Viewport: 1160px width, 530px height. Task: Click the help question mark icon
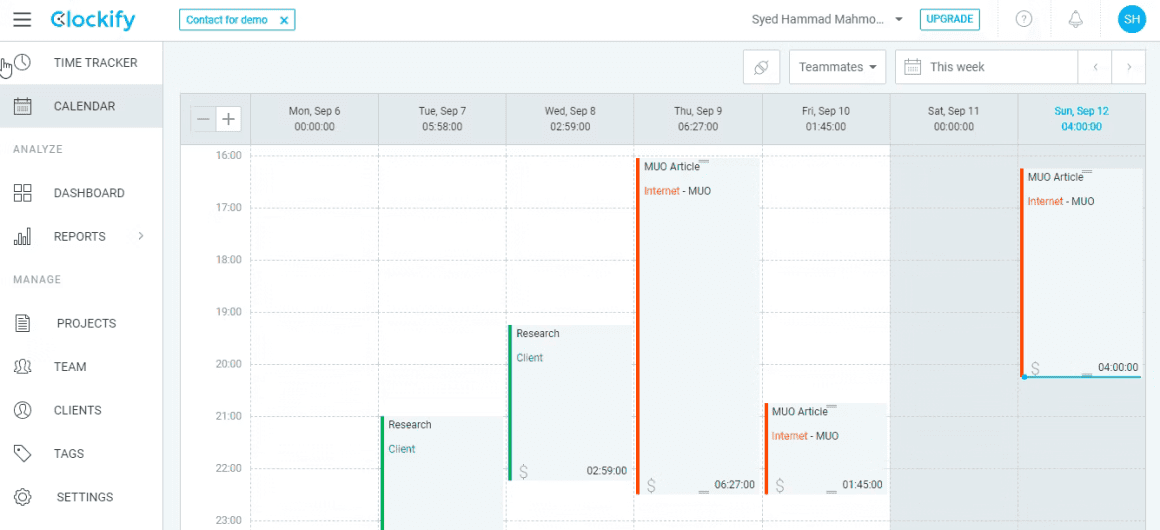(x=1024, y=20)
